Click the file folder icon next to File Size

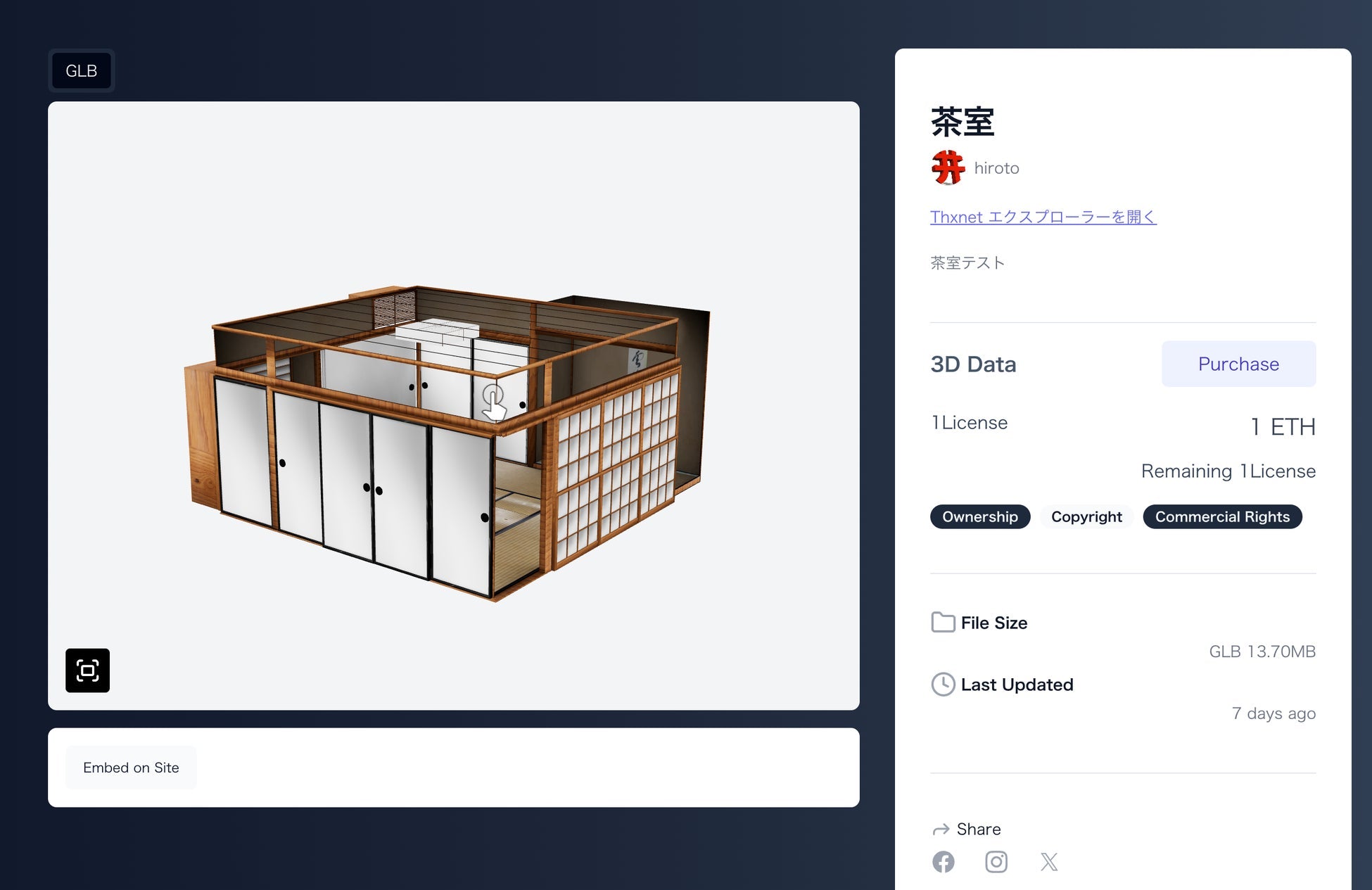942,622
